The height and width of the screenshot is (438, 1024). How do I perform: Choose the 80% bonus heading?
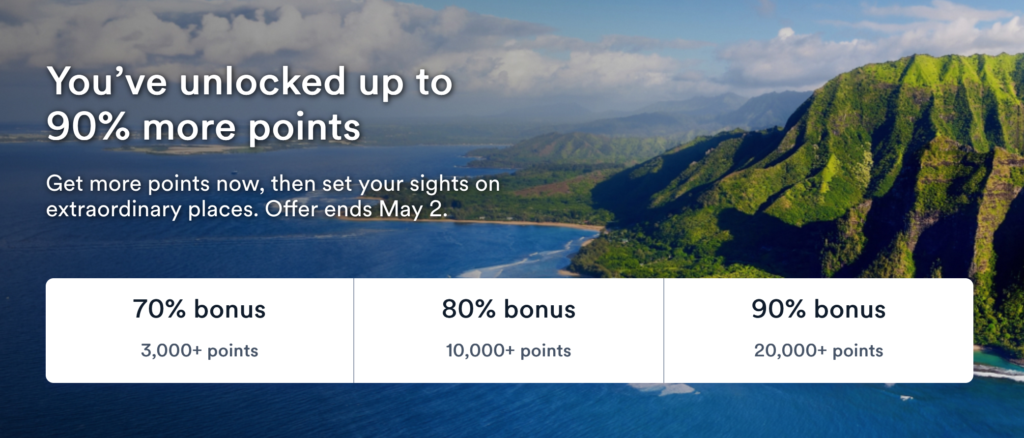508,309
